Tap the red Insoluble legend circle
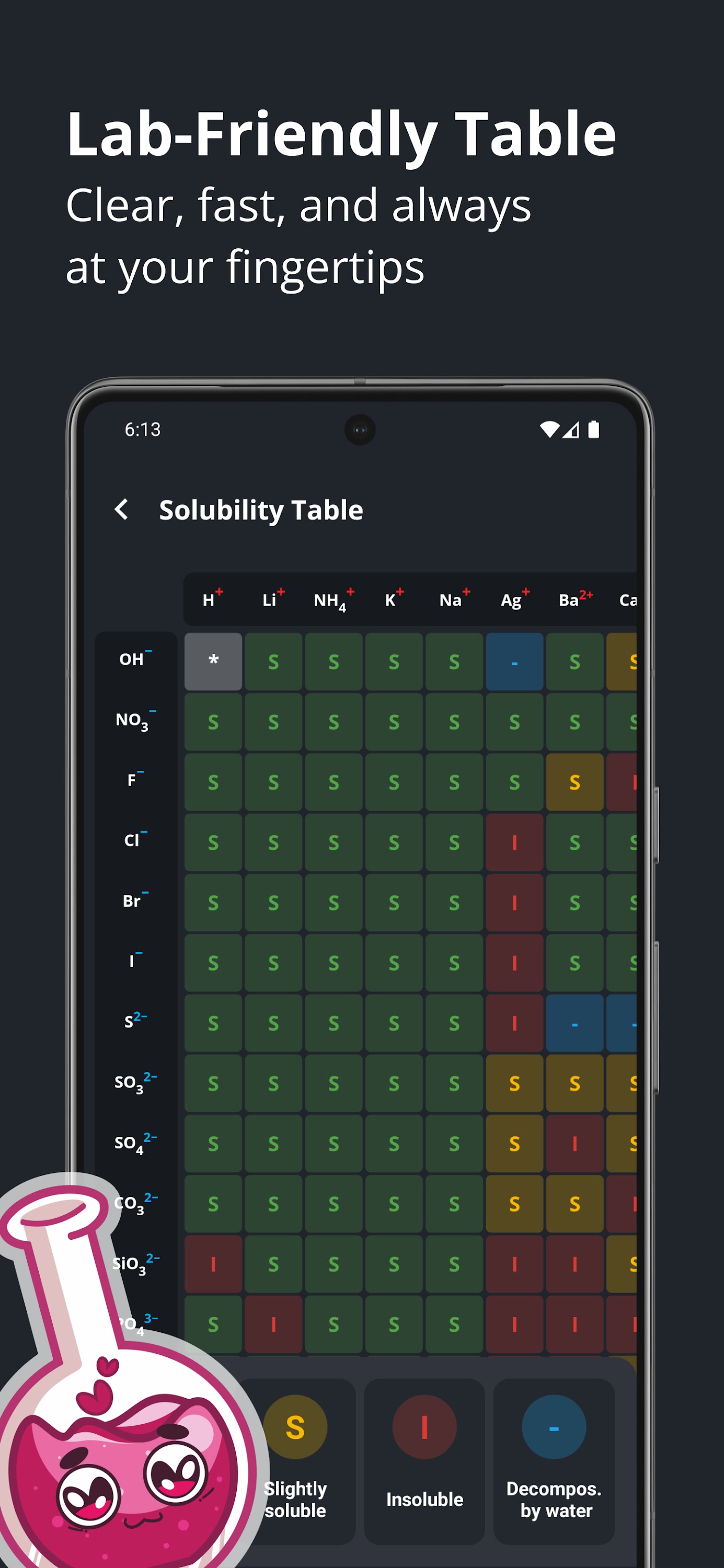 pos(424,1427)
